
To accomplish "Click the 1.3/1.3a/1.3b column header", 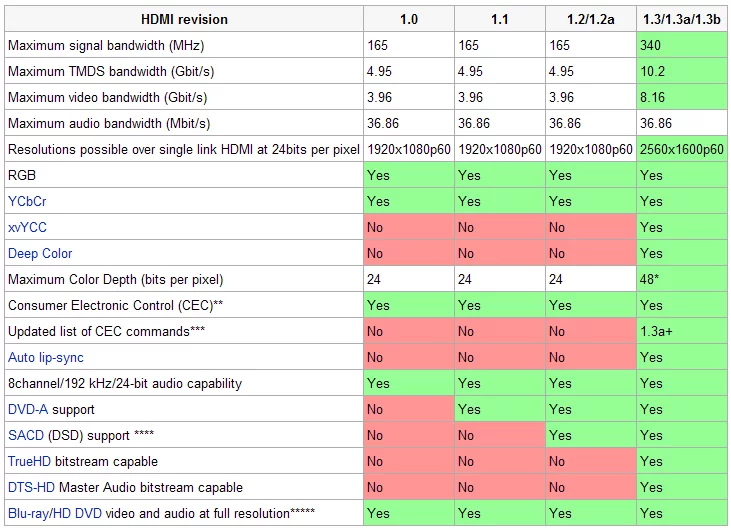I will point(683,19).
